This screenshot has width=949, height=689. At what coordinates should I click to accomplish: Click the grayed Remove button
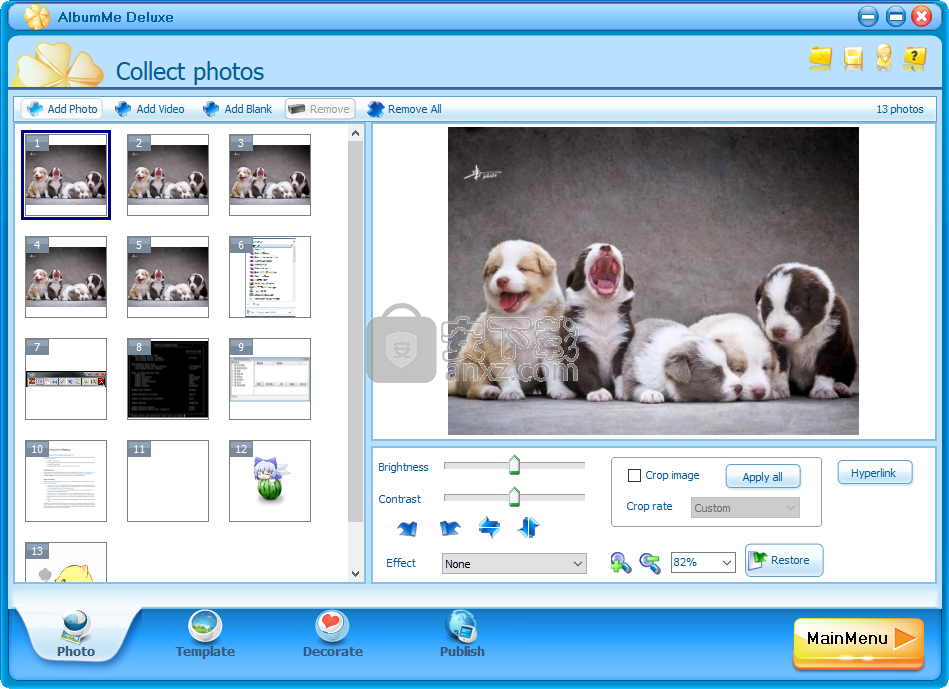tap(320, 109)
